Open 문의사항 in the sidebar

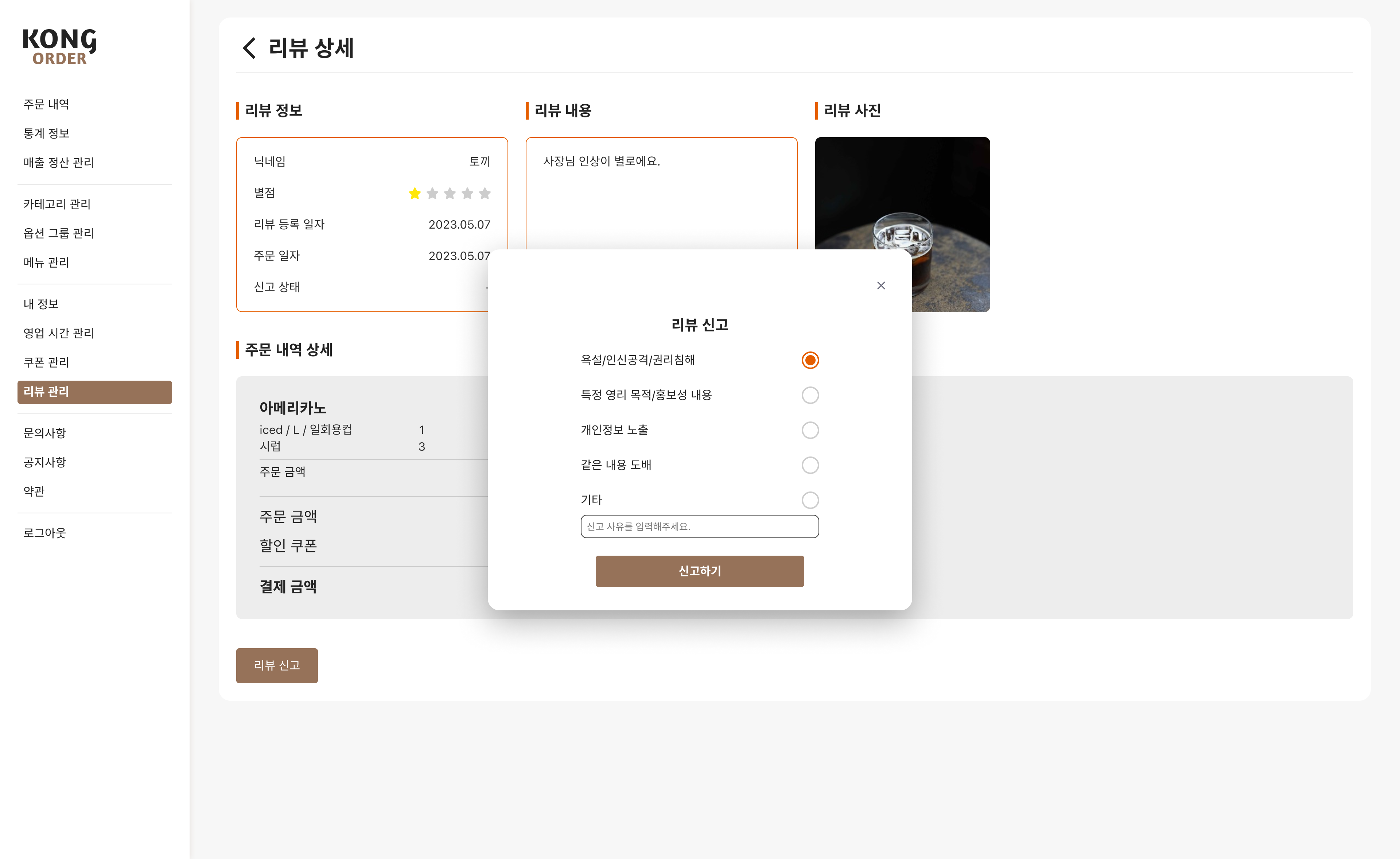[44, 433]
